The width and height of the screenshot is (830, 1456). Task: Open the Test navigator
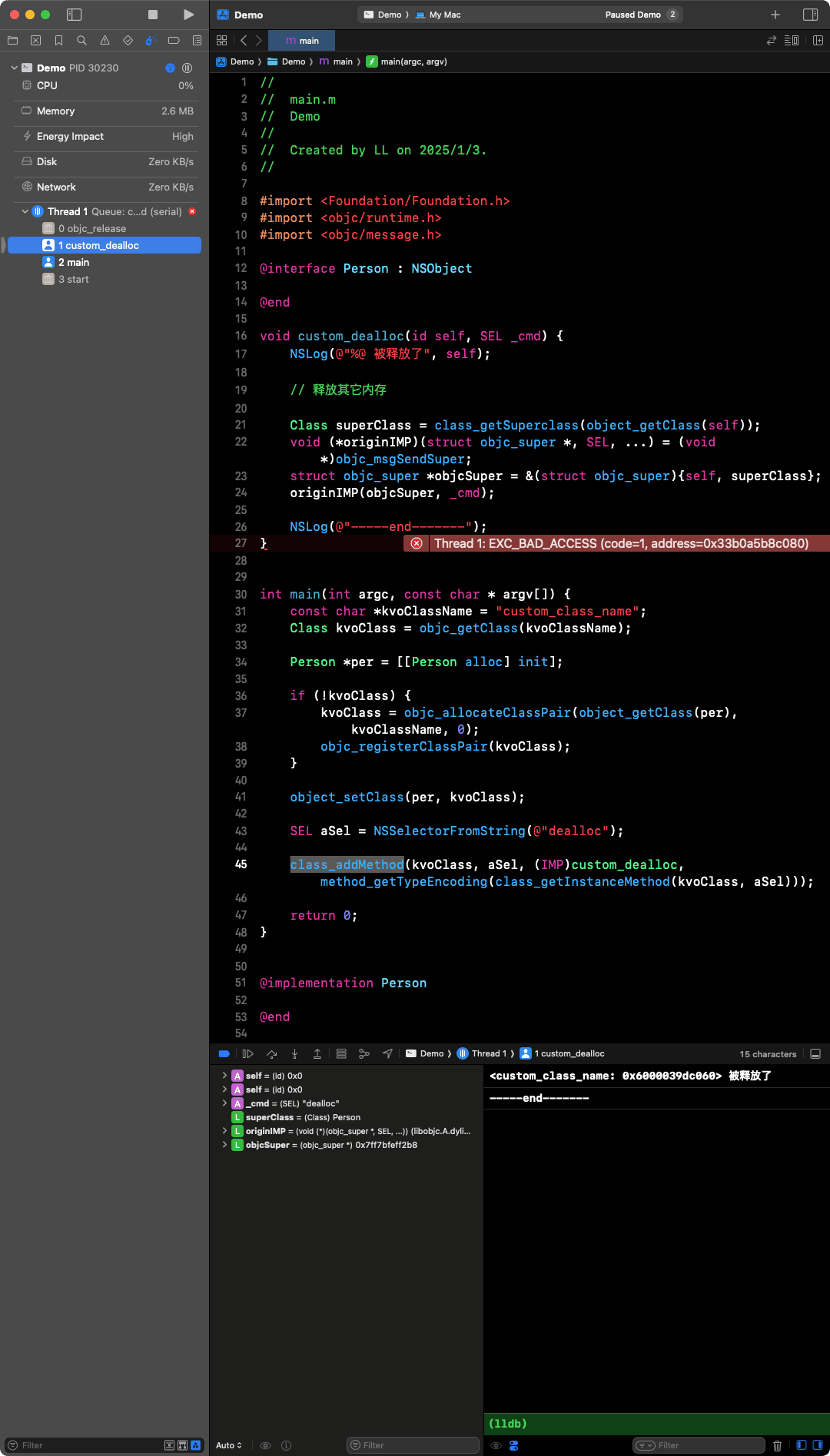tap(128, 41)
